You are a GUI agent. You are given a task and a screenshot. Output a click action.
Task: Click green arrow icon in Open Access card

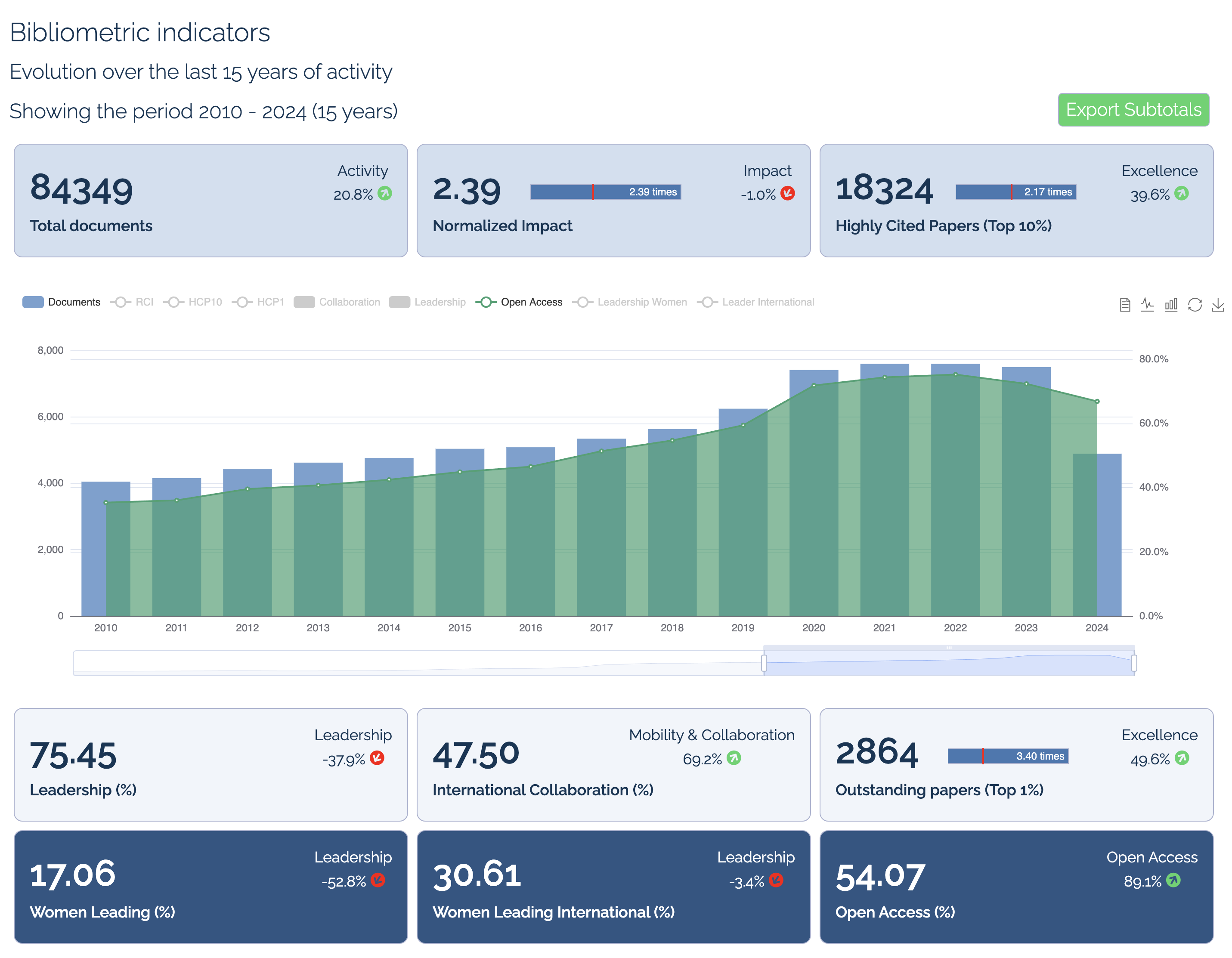pyautogui.click(x=1173, y=880)
